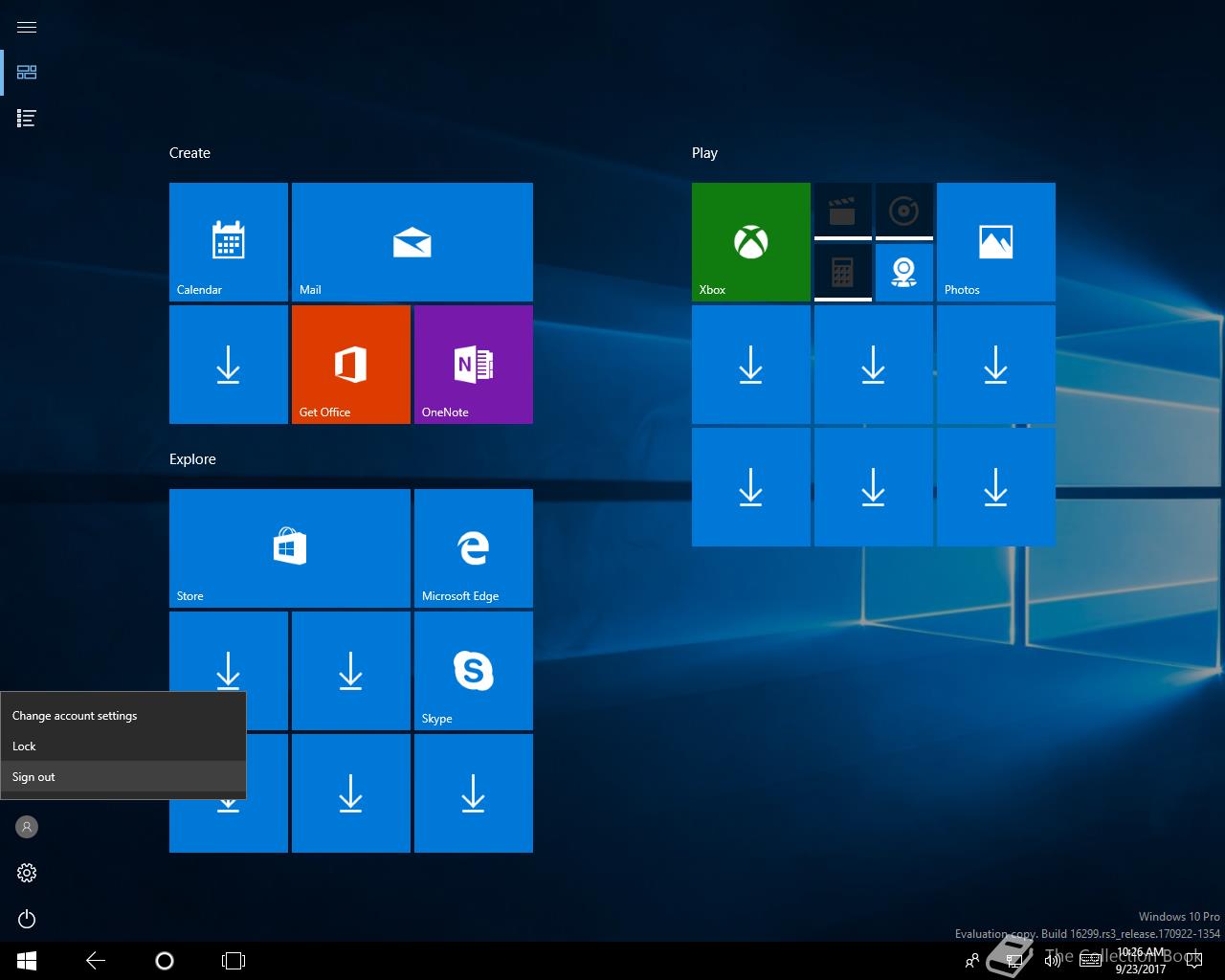Launch the Xbox tile
The height and width of the screenshot is (980, 1225).
click(x=751, y=242)
